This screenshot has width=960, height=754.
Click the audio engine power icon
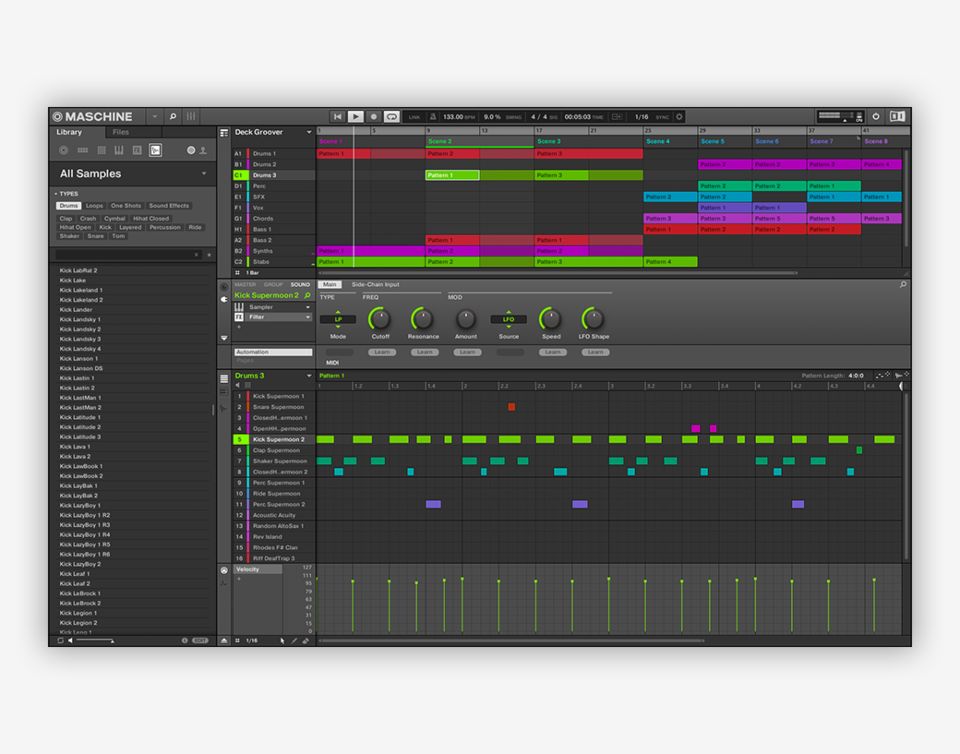tap(876, 117)
